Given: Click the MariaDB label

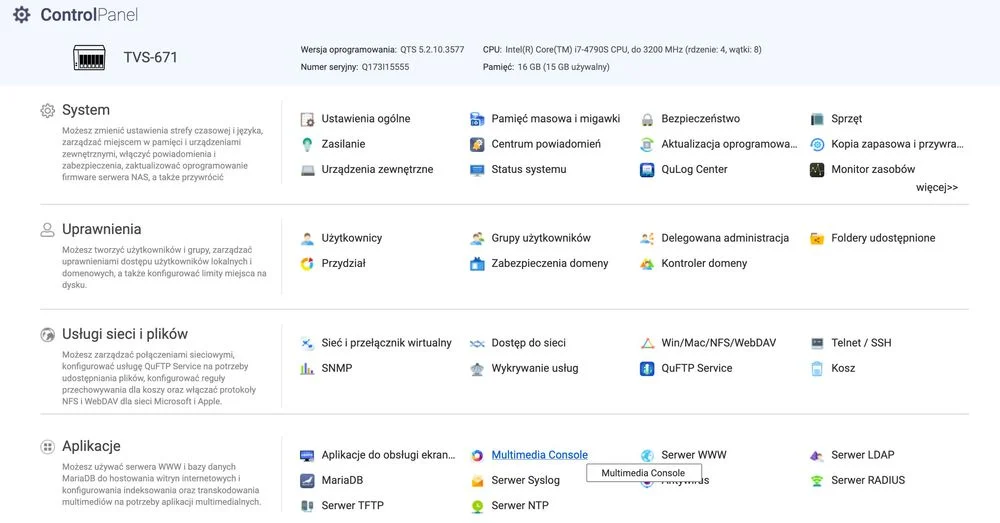Looking at the screenshot, I should coord(342,480).
